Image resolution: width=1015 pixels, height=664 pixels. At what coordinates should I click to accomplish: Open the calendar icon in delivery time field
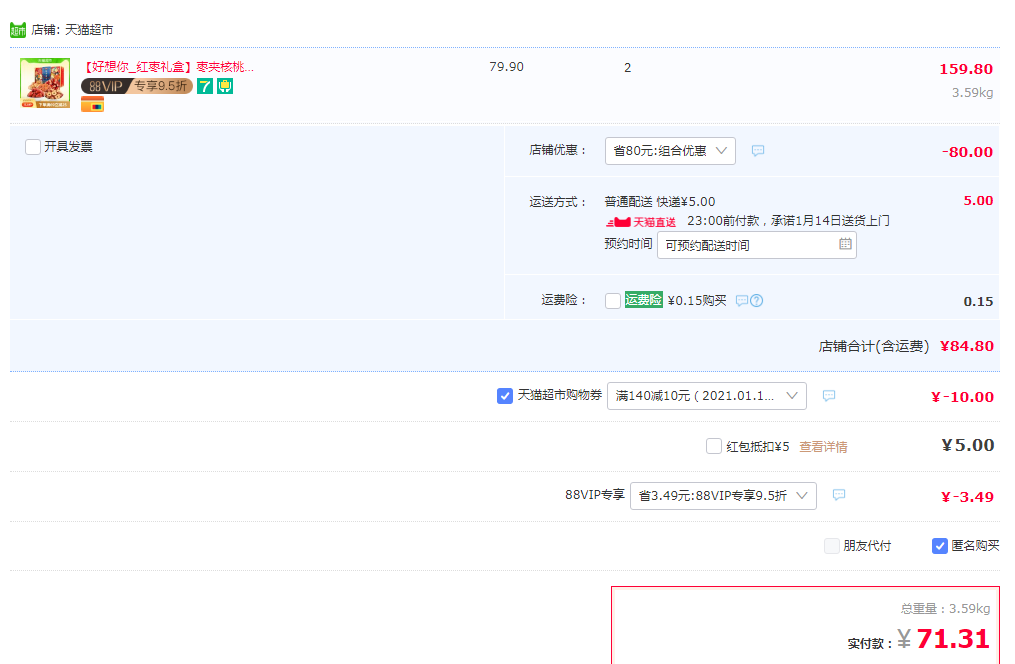pyautogui.click(x=845, y=244)
